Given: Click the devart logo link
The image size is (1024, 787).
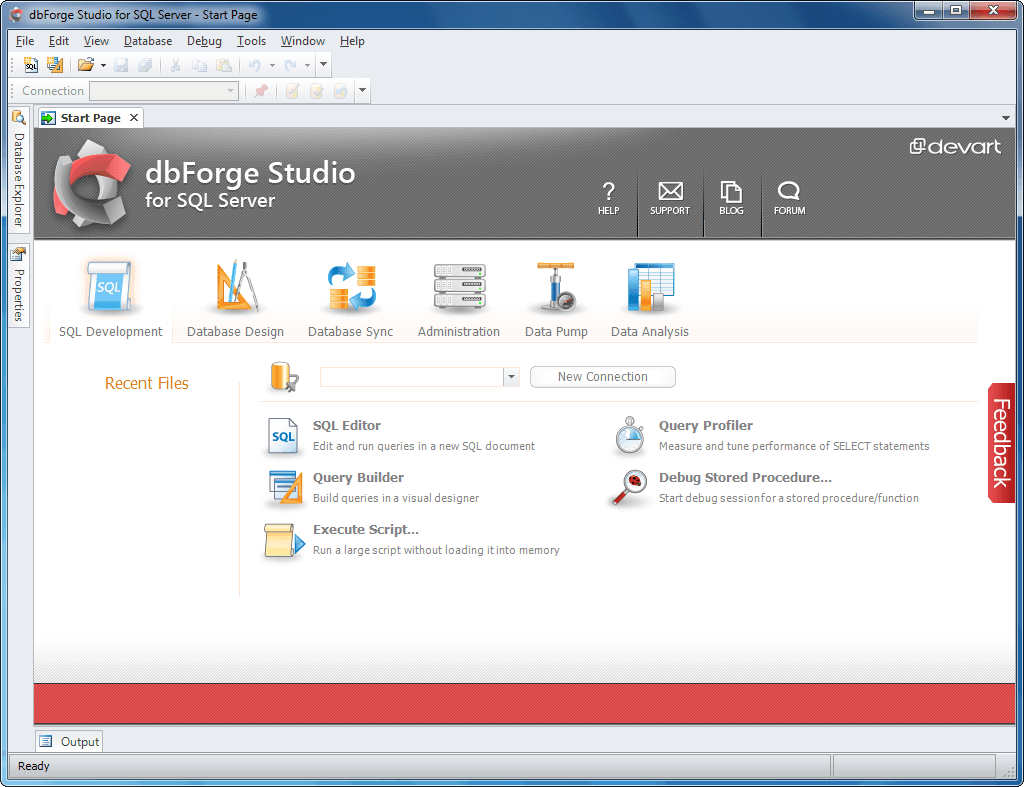Looking at the screenshot, I should coord(955,146).
